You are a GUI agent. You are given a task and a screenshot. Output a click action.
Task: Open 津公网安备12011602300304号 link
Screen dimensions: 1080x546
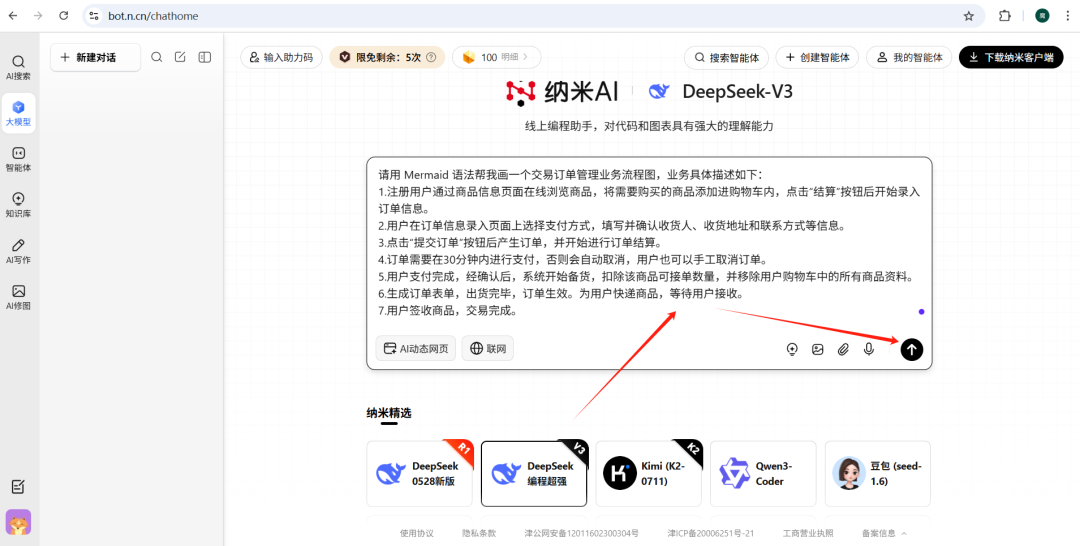click(x=581, y=533)
